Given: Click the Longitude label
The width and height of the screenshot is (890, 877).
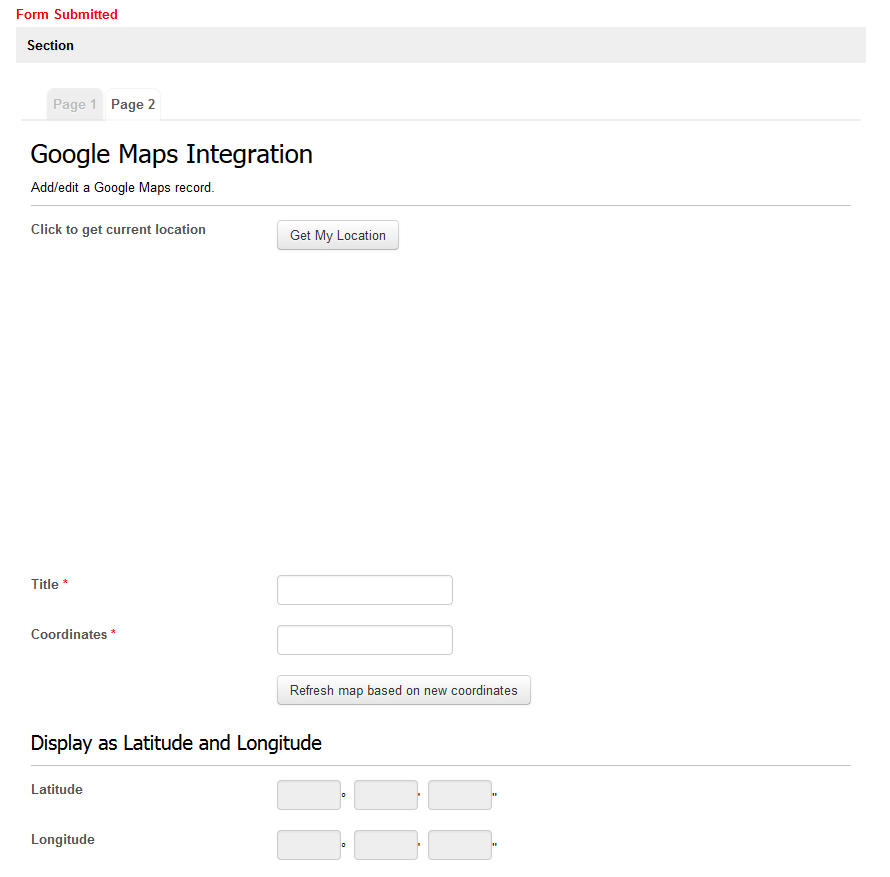Looking at the screenshot, I should (63, 839).
